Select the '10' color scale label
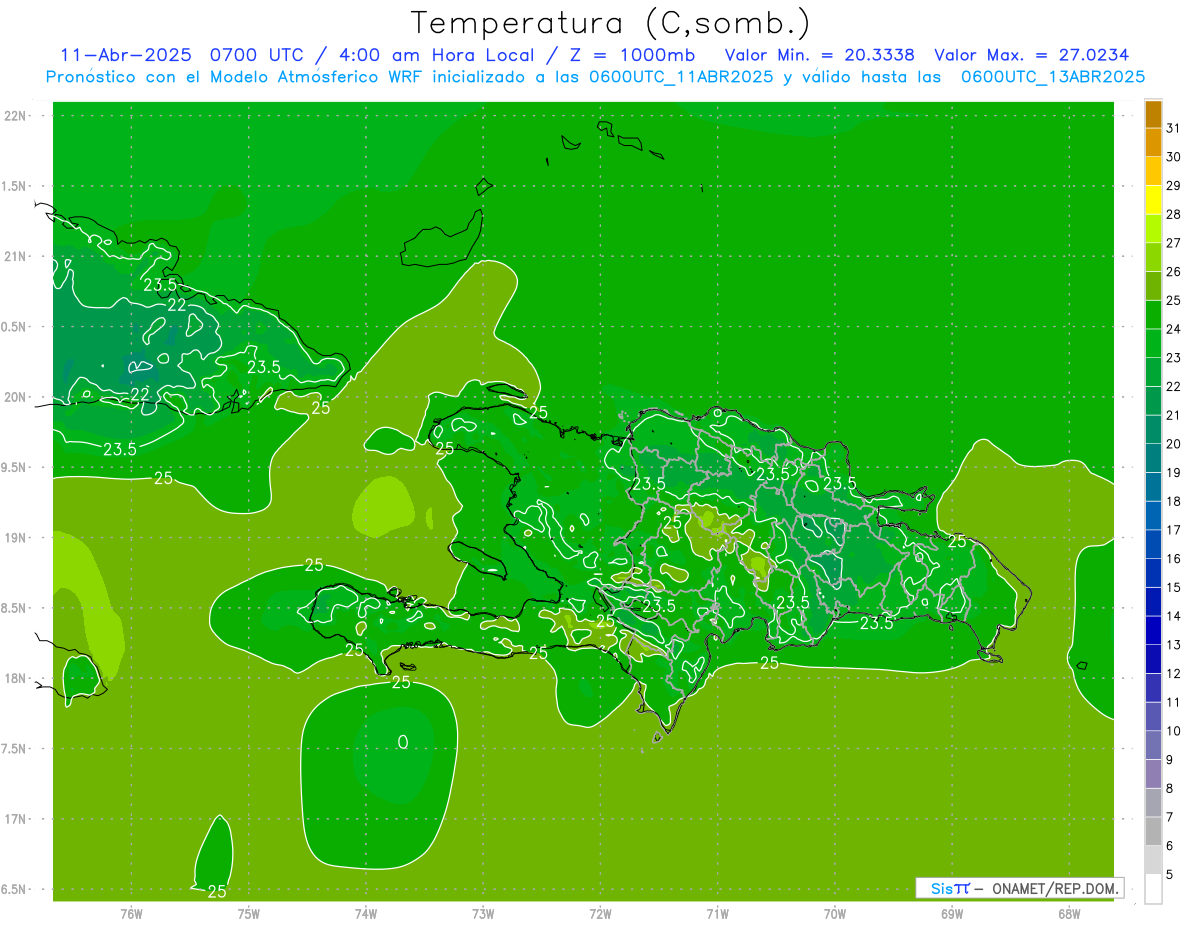 click(1174, 732)
